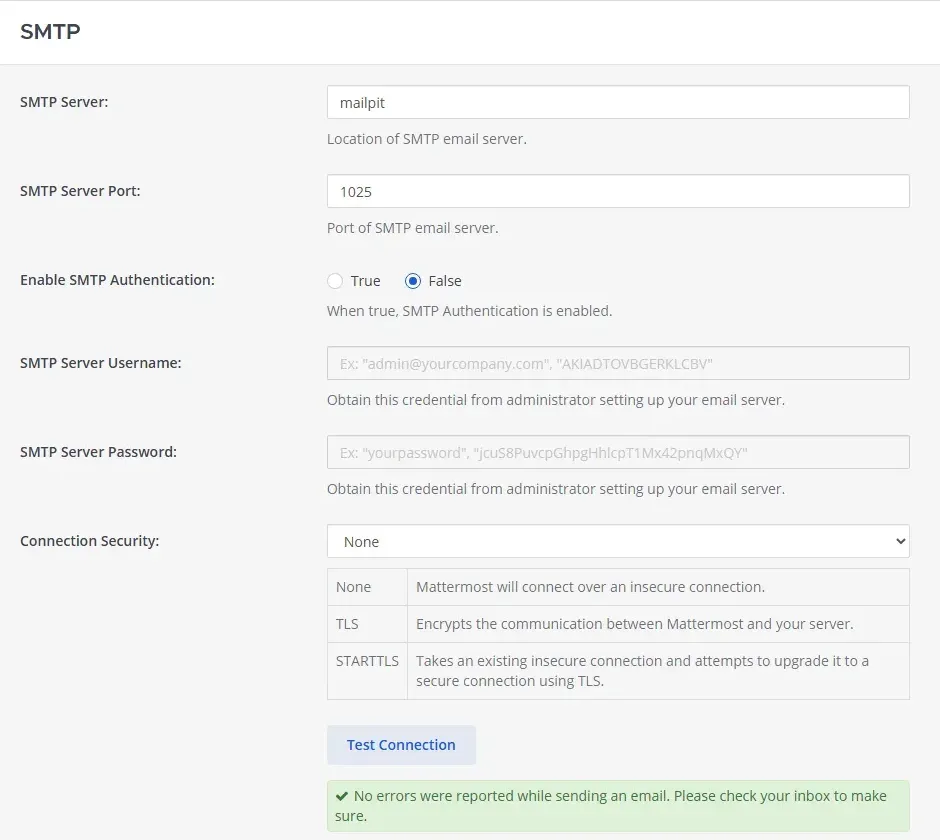
Task: Click the green success checkmark icon
Action: (342, 796)
